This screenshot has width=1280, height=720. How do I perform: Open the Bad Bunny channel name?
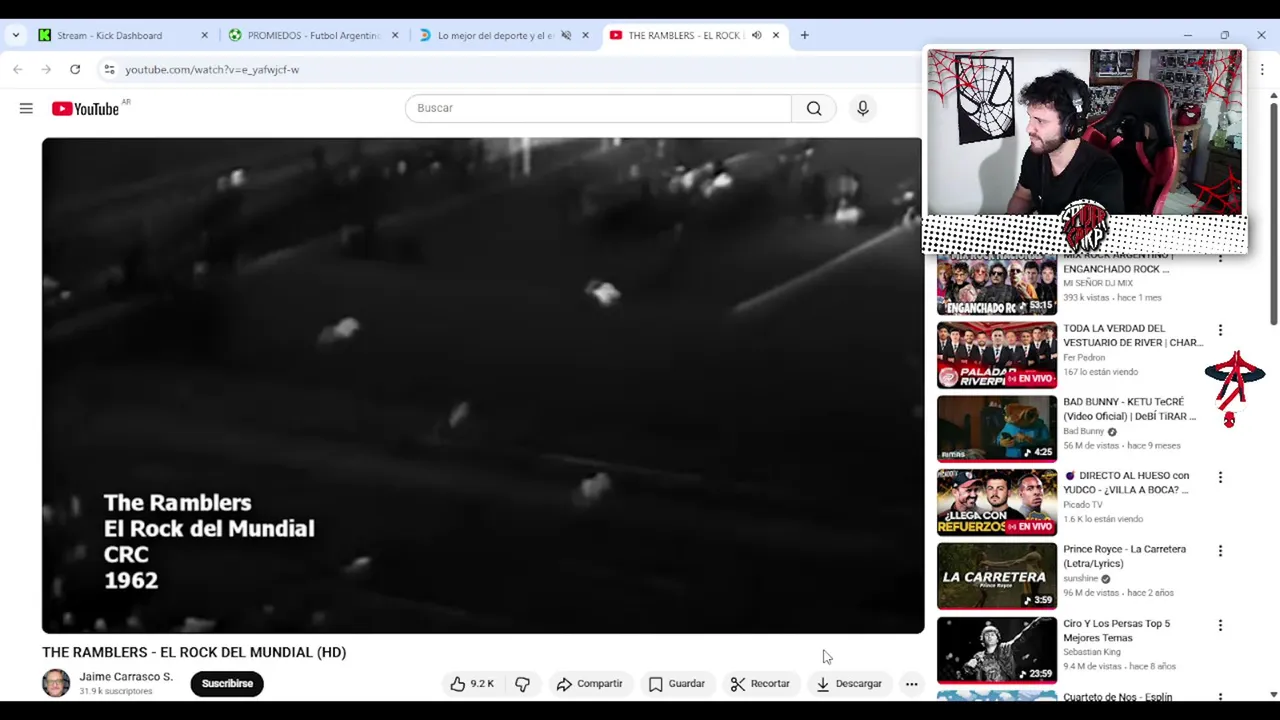tap(1083, 431)
